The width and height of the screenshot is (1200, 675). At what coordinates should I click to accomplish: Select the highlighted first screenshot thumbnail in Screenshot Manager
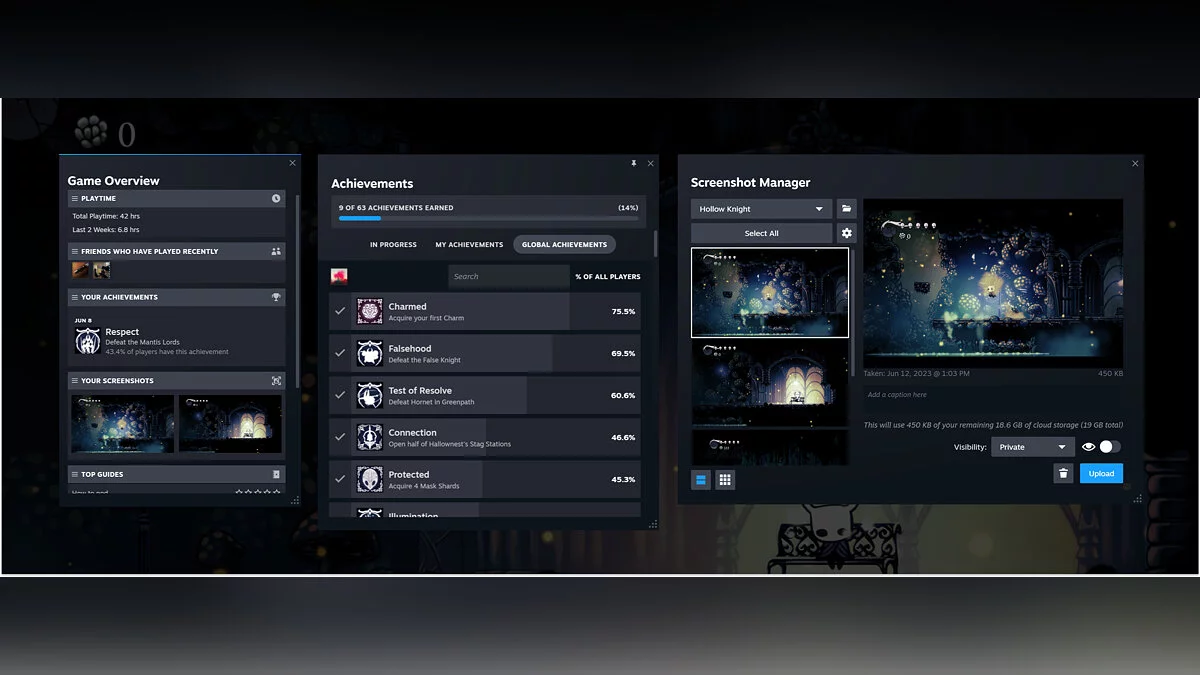(x=770, y=292)
